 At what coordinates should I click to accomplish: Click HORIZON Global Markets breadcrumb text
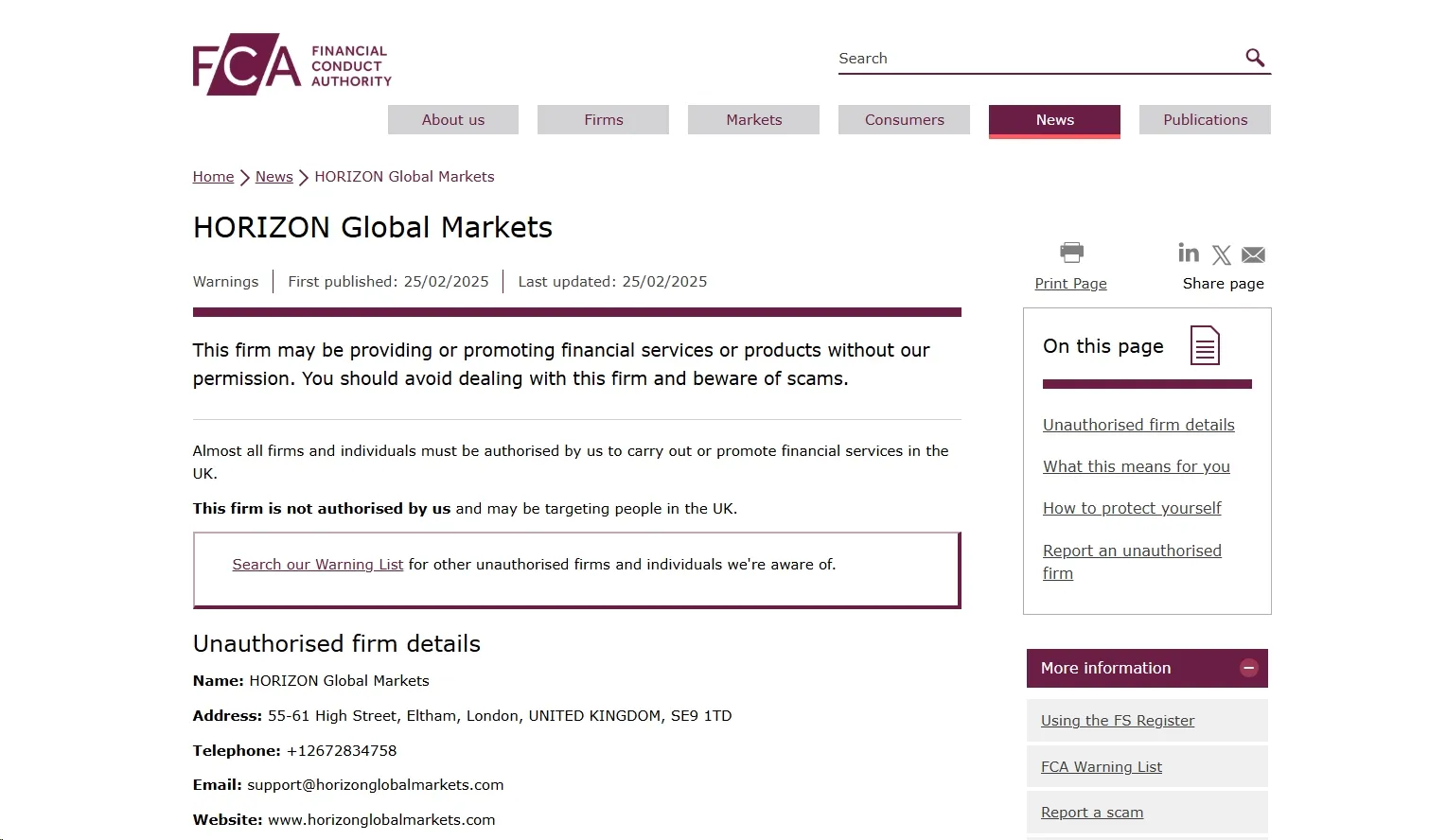(x=404, y=177)
